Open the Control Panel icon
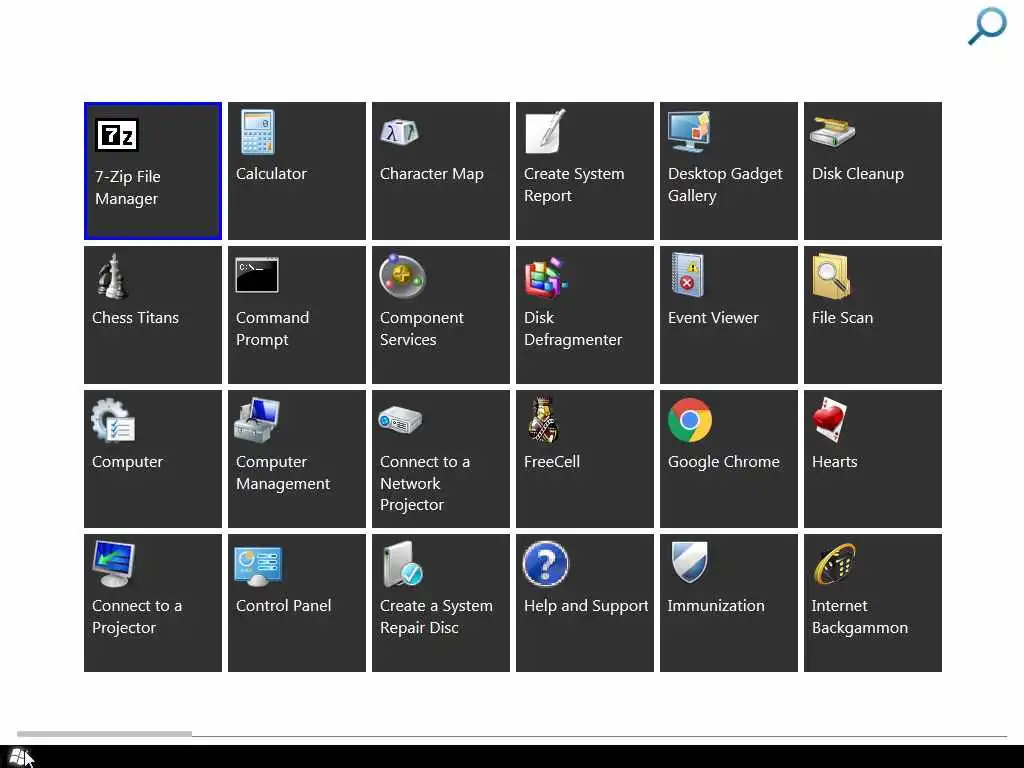This screenshot has height=768, width=1024. [258, 566]
